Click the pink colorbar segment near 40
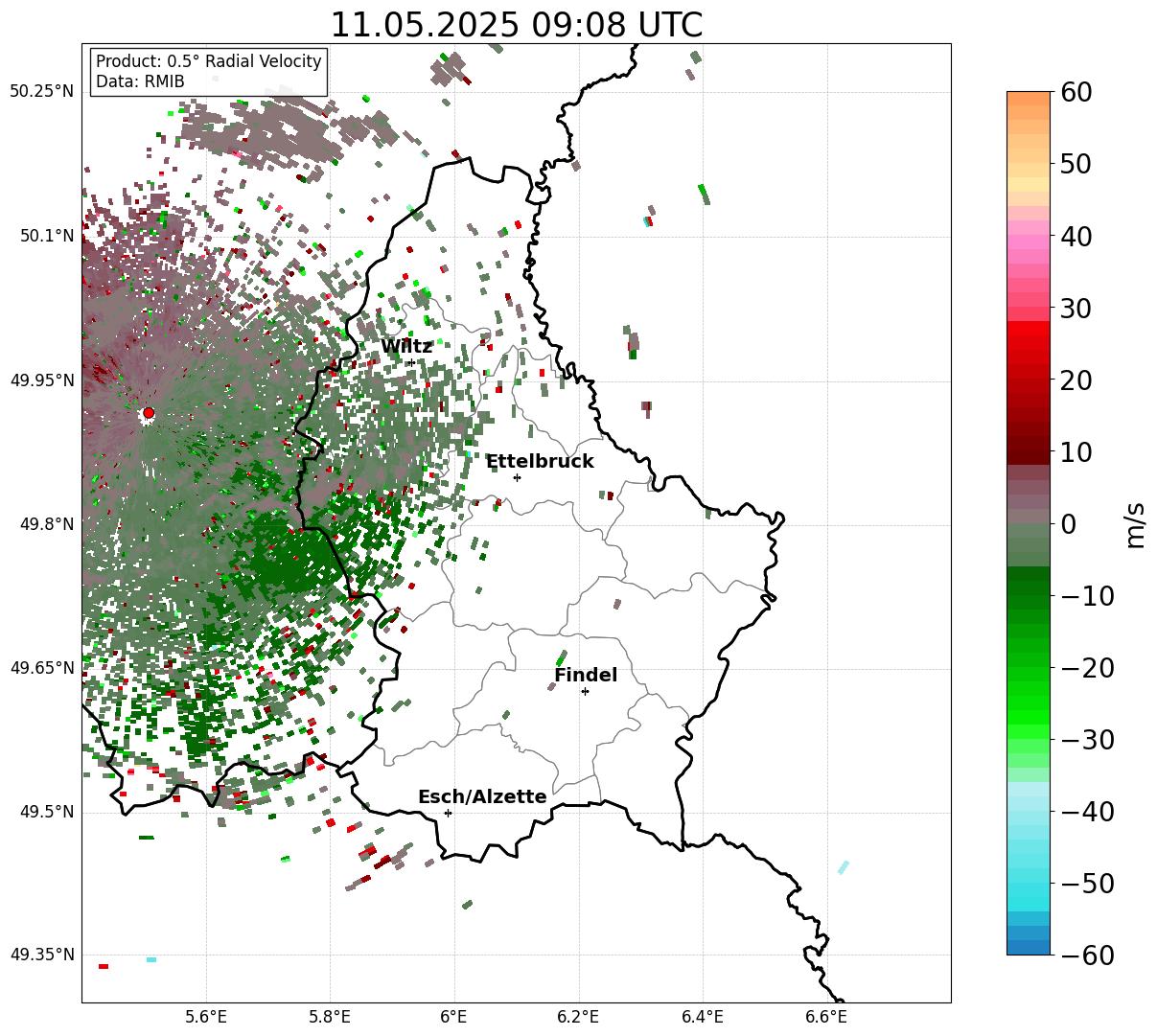The image size is (1157, 1036). [x=1029, y=236]
